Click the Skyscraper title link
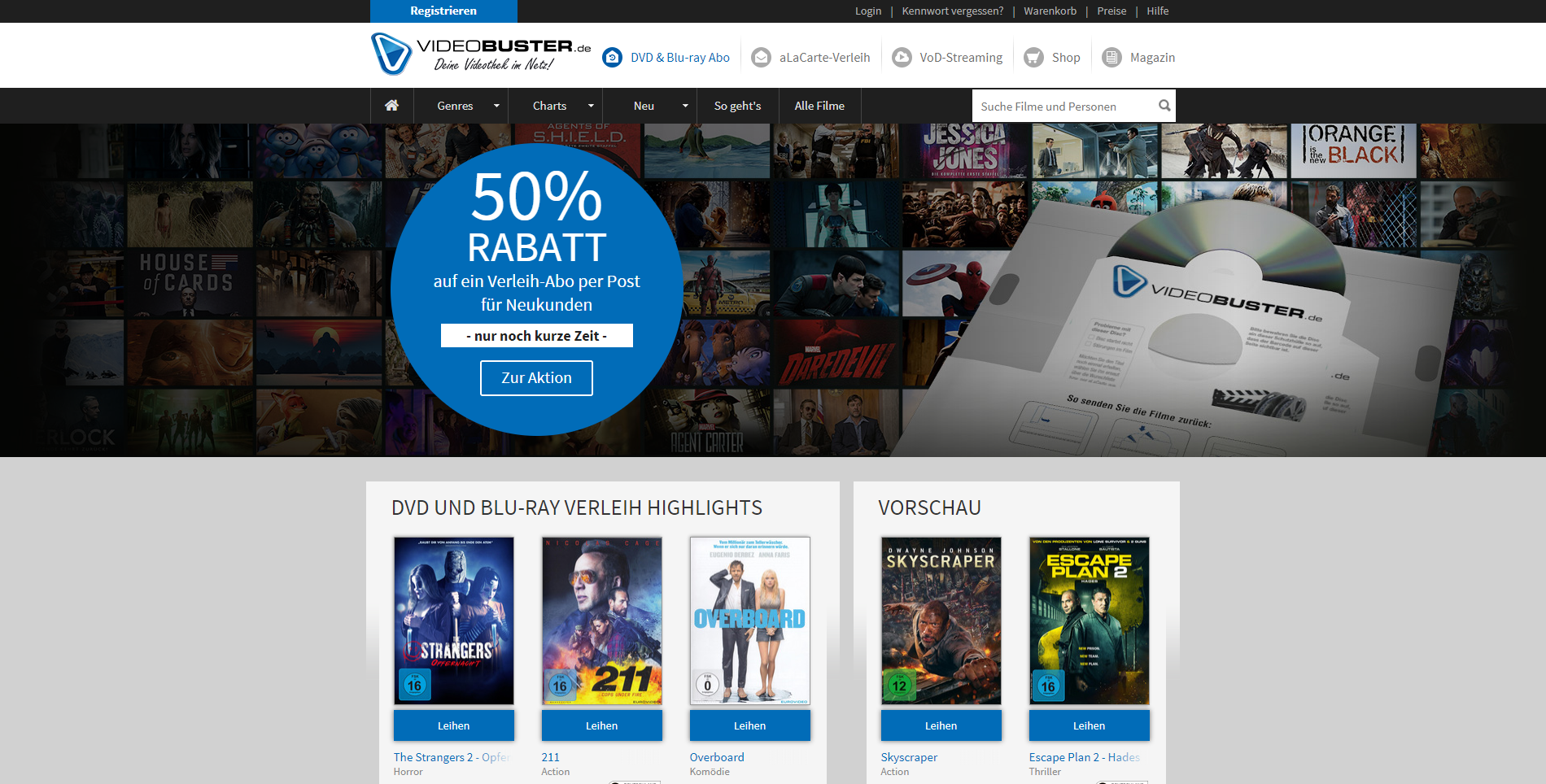This screenshot has width=1546, height=784. tap(909, 757)
